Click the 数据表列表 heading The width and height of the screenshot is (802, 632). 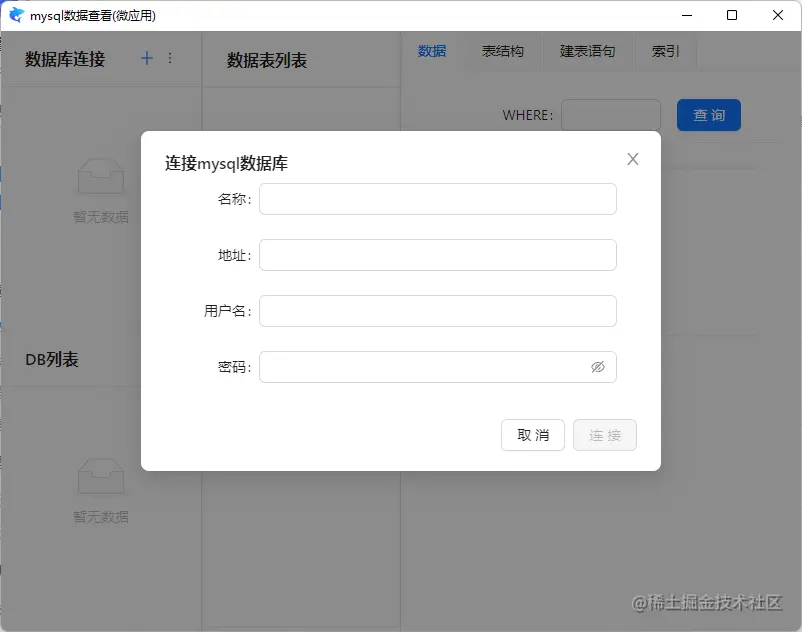[267, 61]
